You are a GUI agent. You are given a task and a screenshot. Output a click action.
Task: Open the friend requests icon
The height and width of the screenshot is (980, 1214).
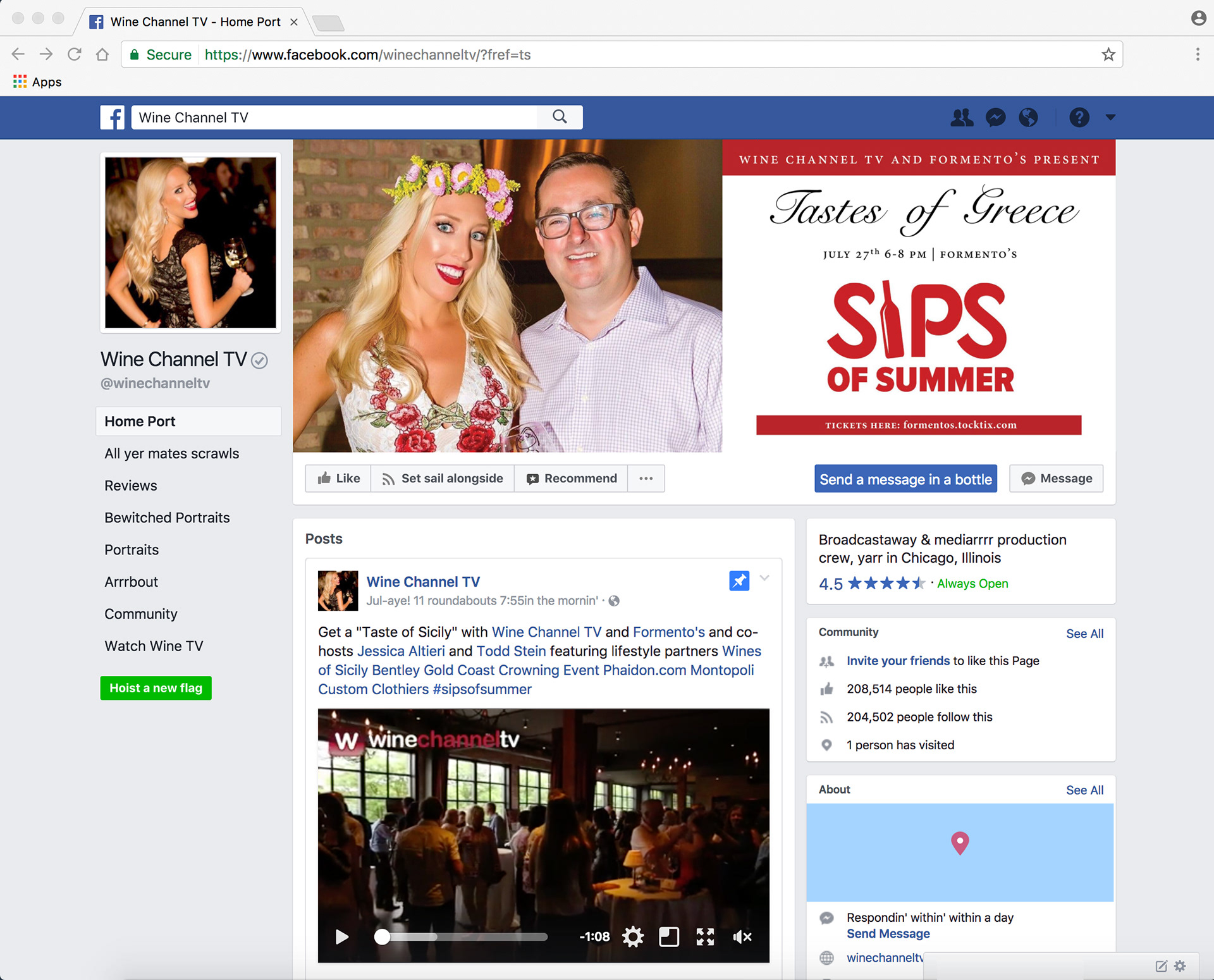pyautogui.click(x=962, y=118)
